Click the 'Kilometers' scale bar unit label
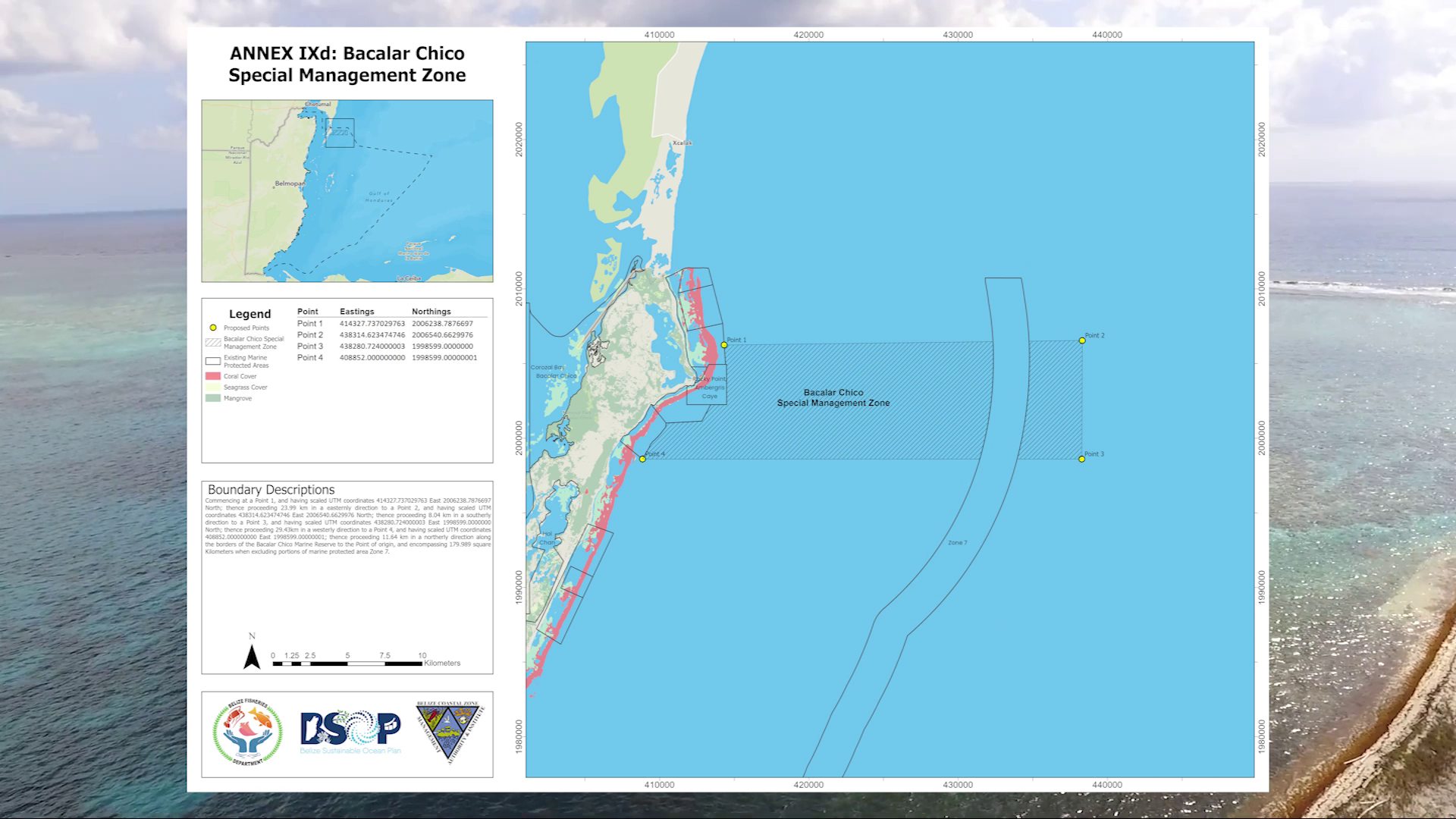 (442, 664)
